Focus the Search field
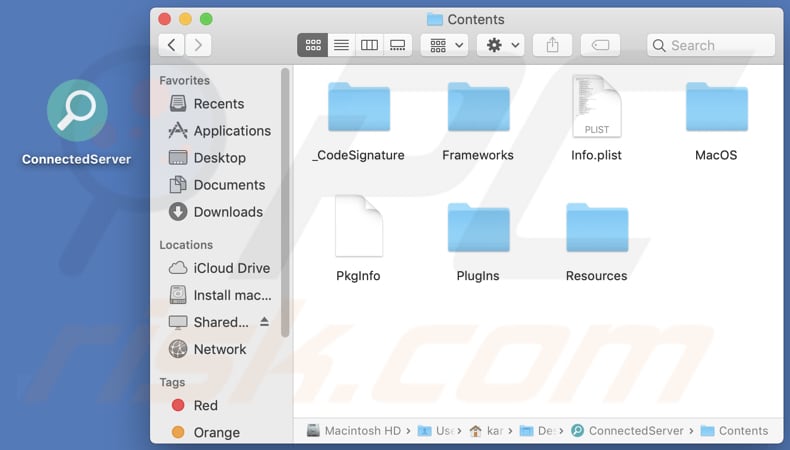 click(x=711, y=45)
